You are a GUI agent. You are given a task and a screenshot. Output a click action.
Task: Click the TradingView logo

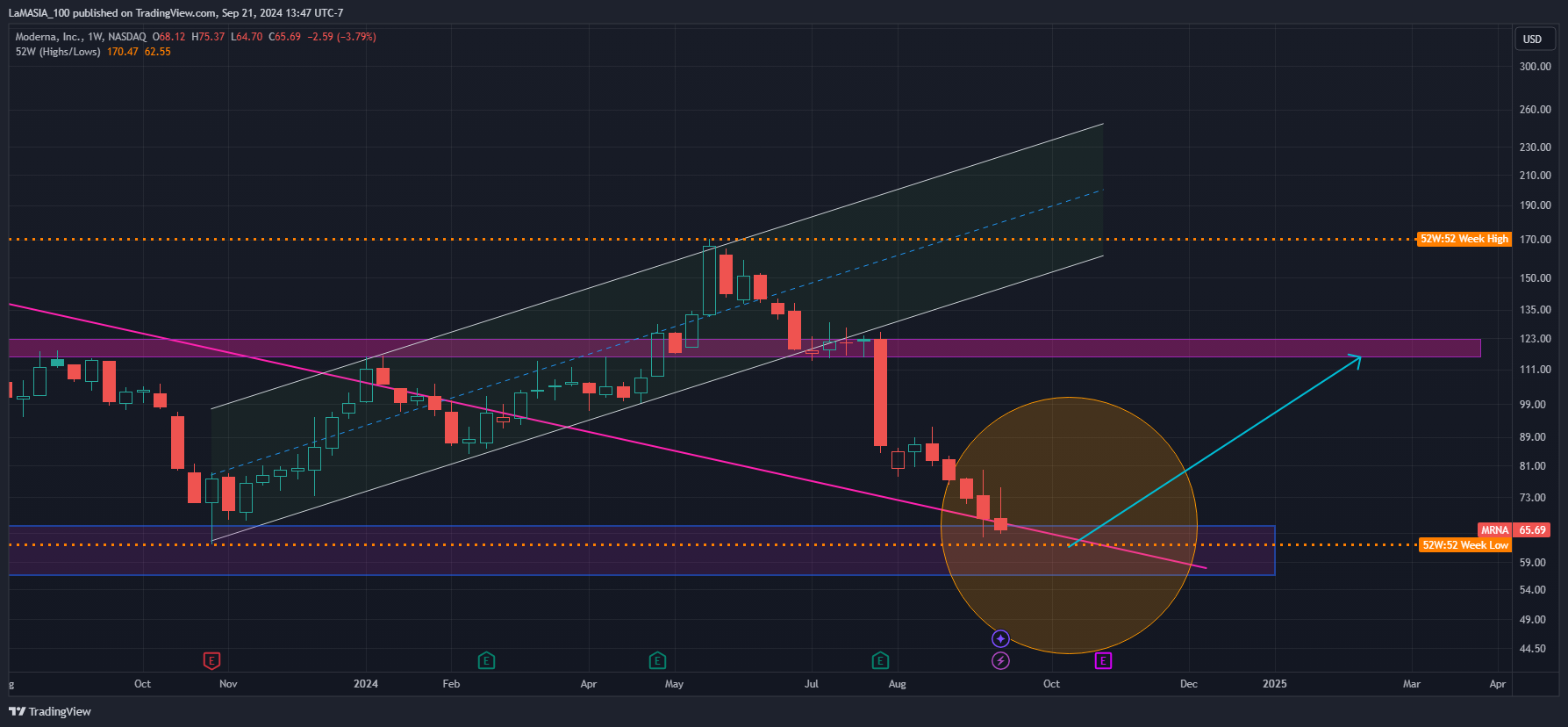(x=50, y=711)
